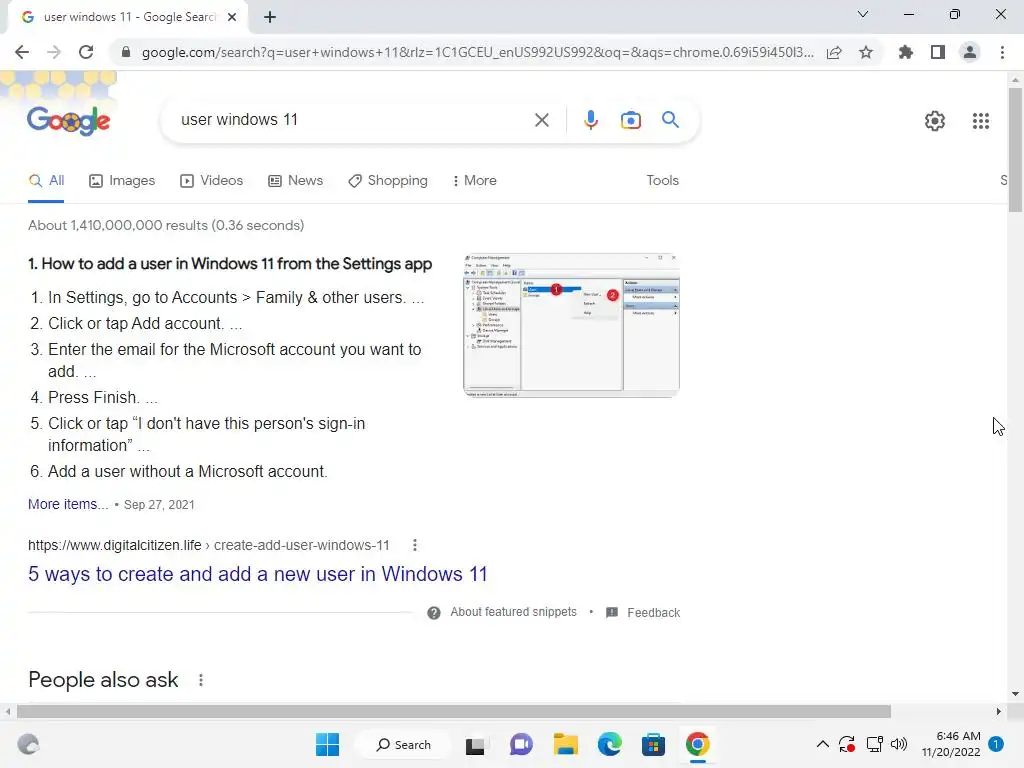Click the vertical scrollbar thumb

tap(1015, 150)
